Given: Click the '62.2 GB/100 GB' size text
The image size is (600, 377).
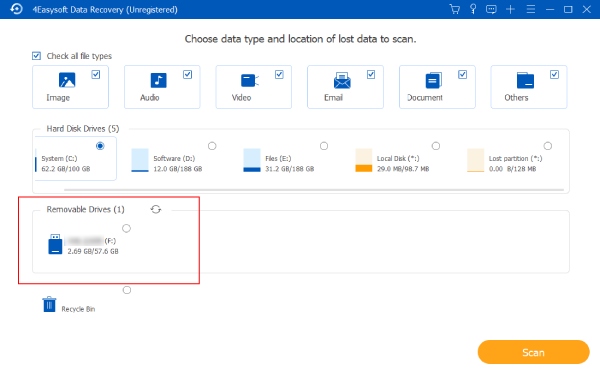Looking at the screenshot, I should (x=66, y=169).
